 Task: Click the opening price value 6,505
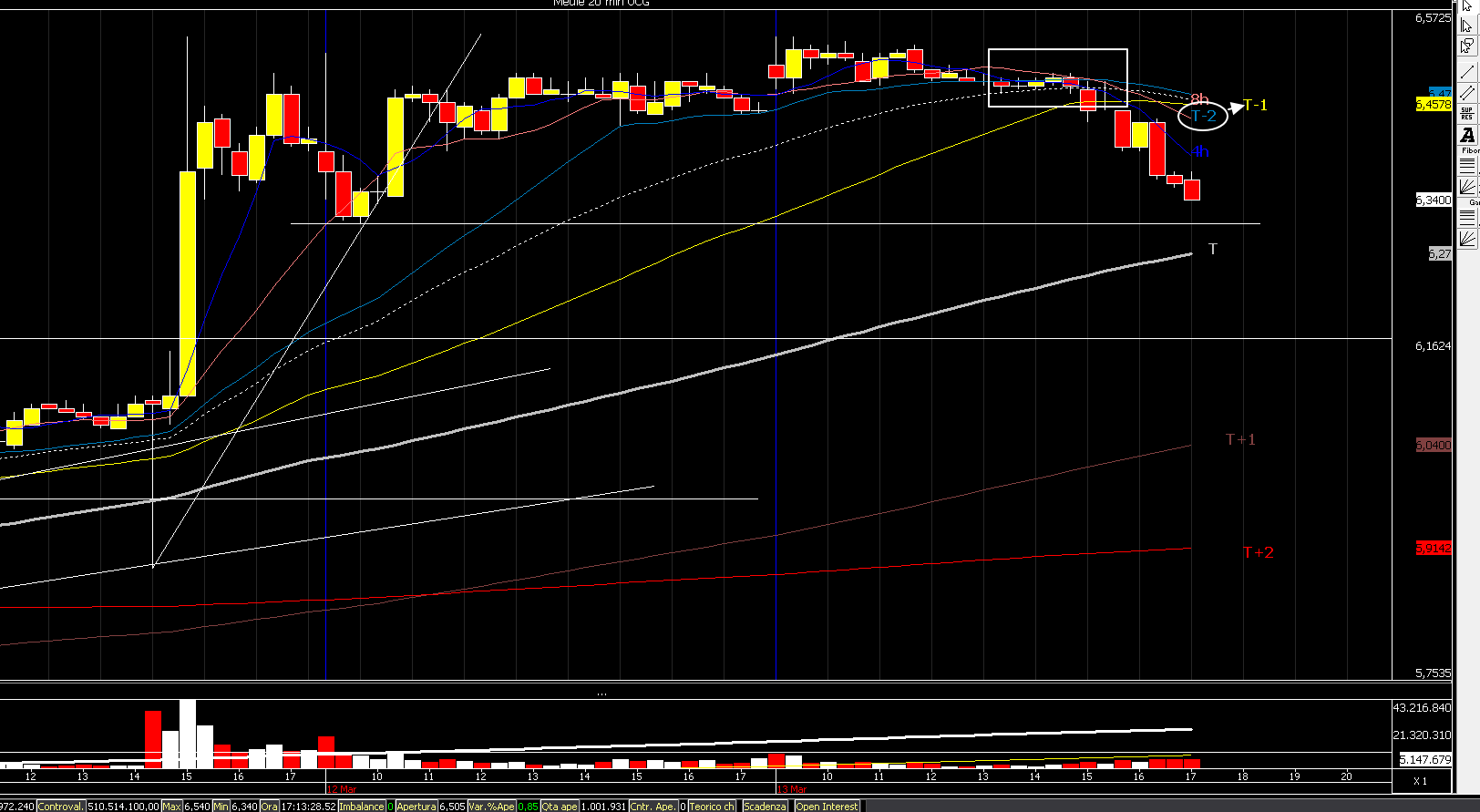click(453, 807)
